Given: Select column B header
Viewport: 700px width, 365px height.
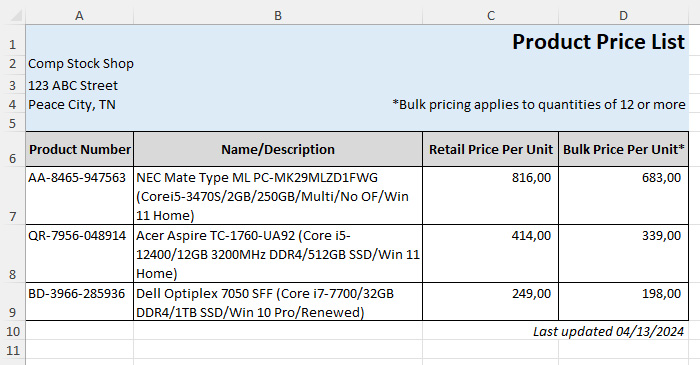Looking at the screenshot, I should pos(278,16).
